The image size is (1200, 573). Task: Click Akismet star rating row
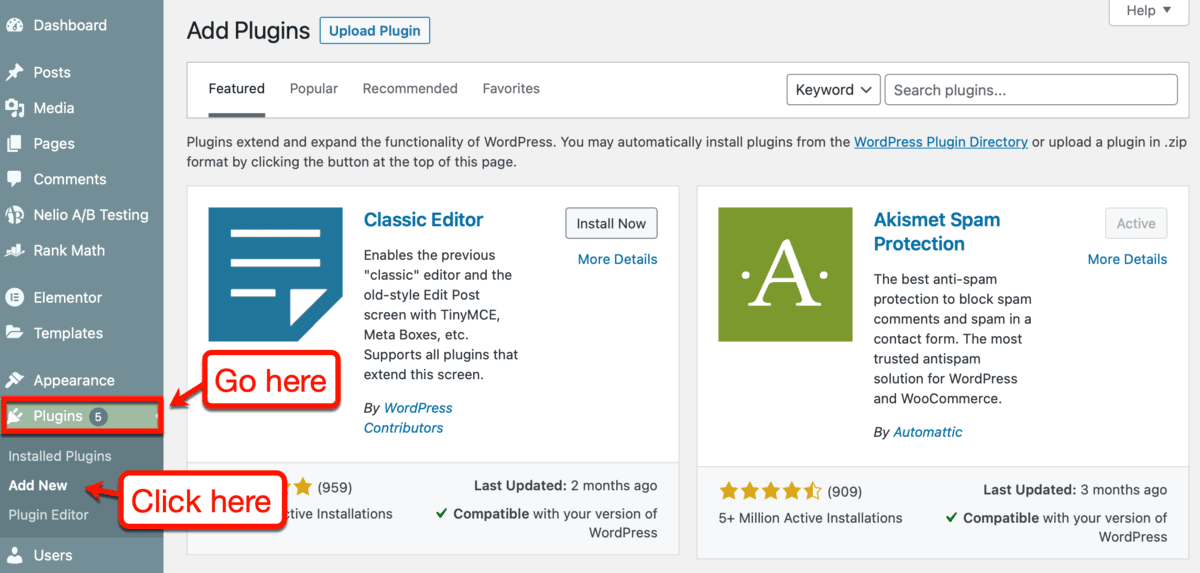coord(771,491)
